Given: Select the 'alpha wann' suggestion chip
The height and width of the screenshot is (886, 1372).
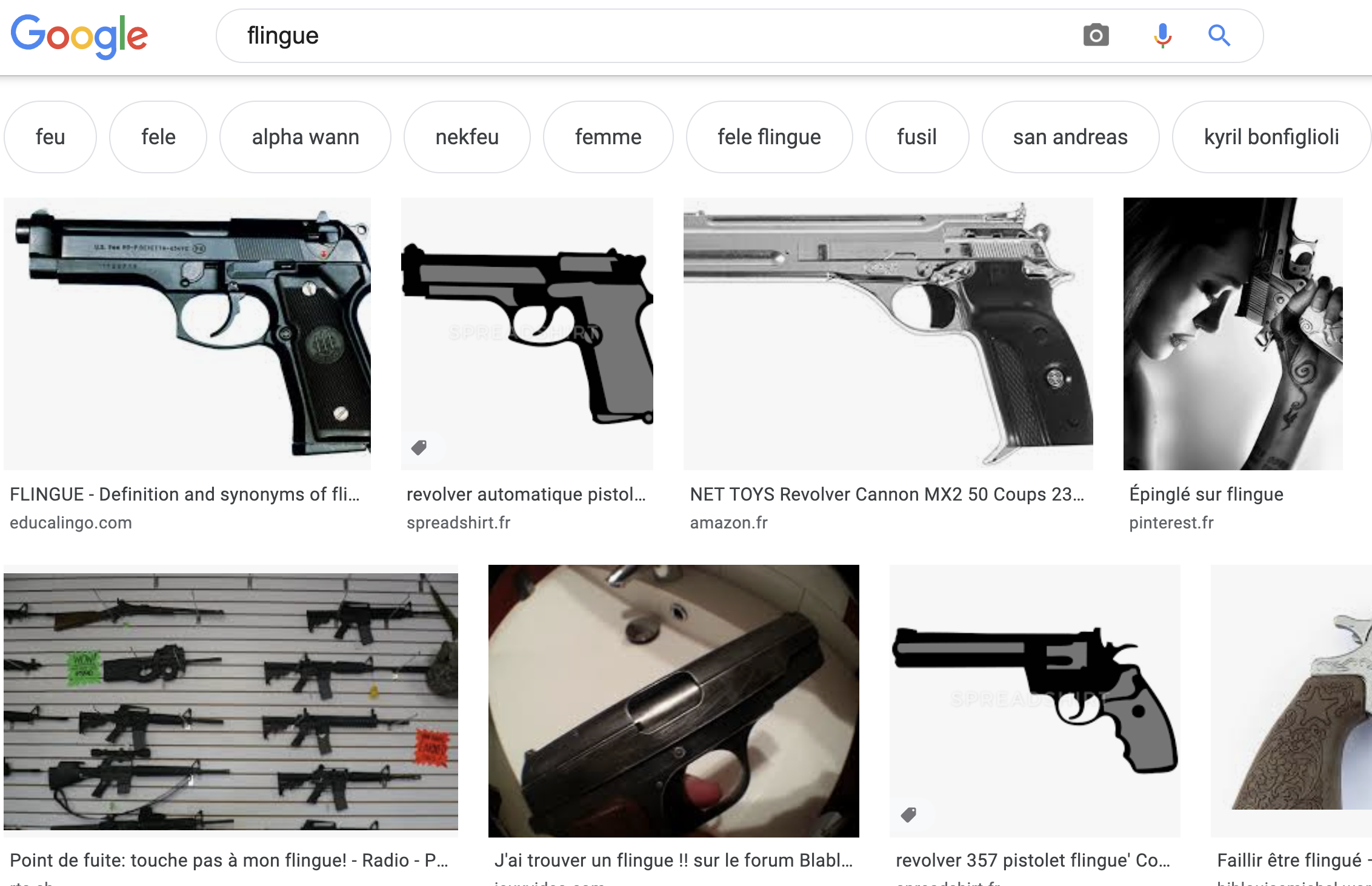Looking at the screenshot, I should [x=305, y=137].
